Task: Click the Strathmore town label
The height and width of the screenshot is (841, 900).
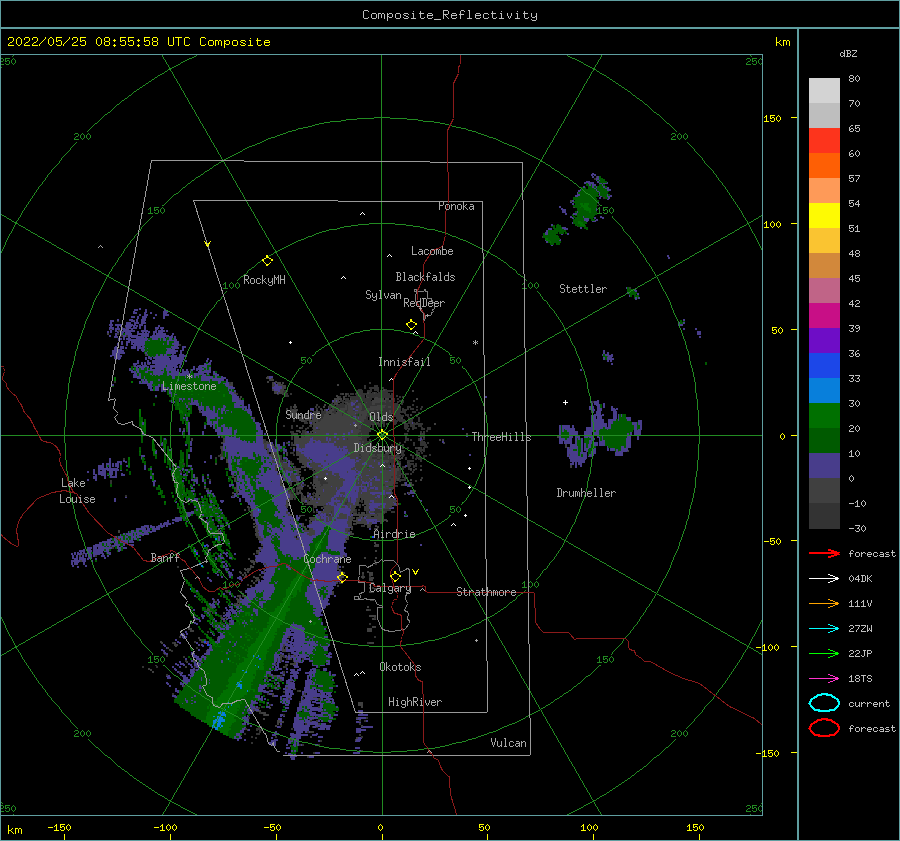Action: [x=486, y=592]
